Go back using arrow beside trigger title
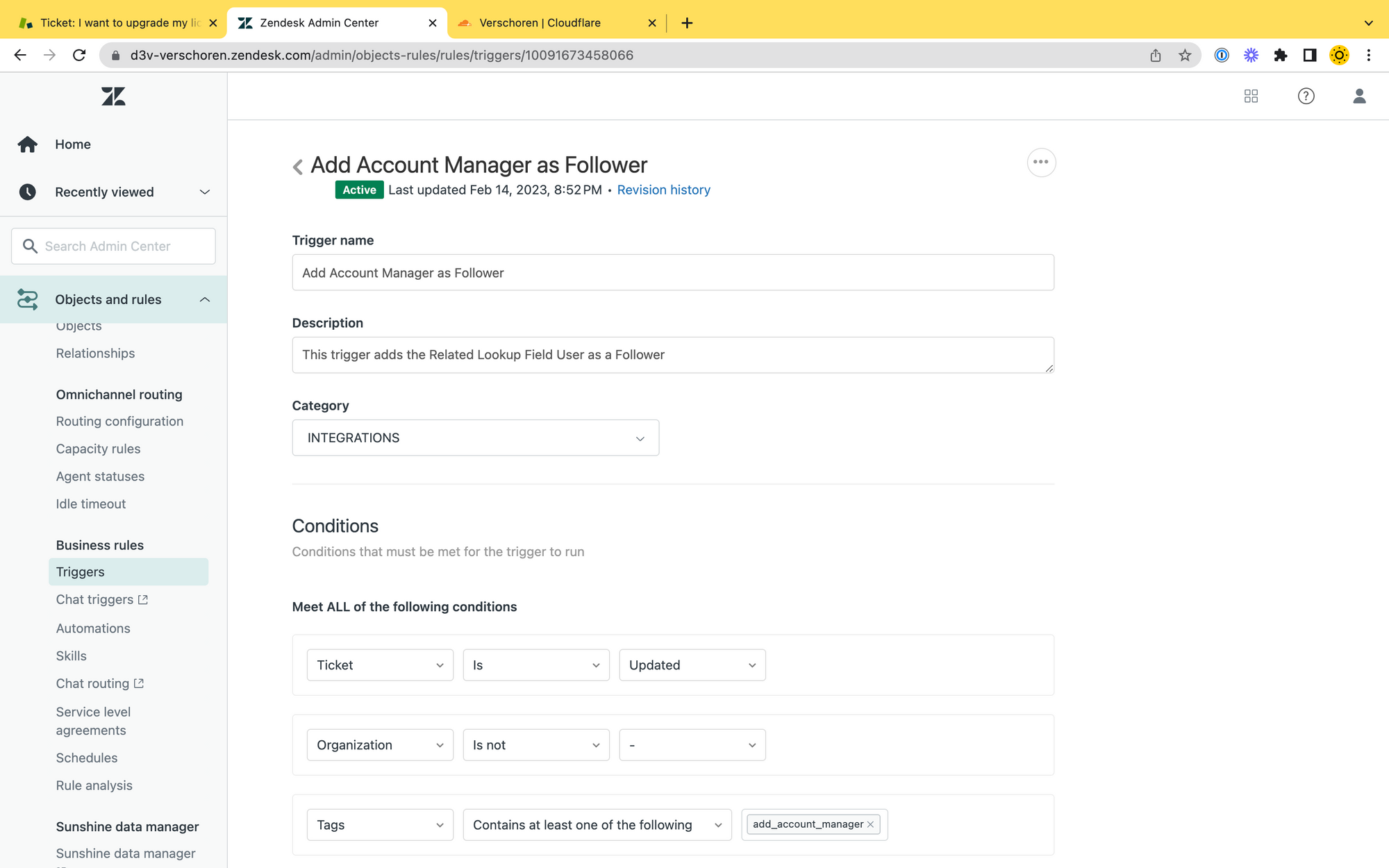The width and height of the screenshot is (1389, 868). 298,167
